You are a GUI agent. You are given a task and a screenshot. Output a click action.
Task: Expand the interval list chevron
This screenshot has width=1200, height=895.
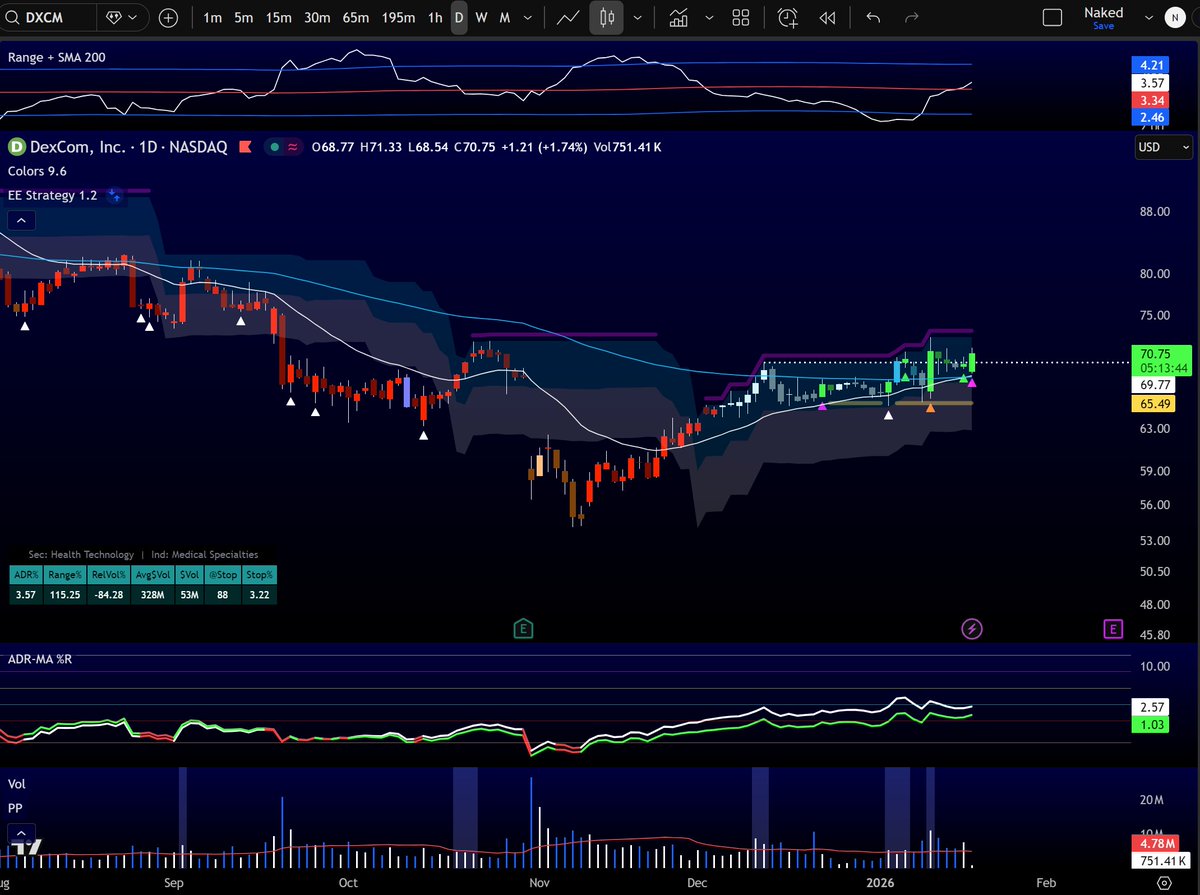[x=529, y=17]
